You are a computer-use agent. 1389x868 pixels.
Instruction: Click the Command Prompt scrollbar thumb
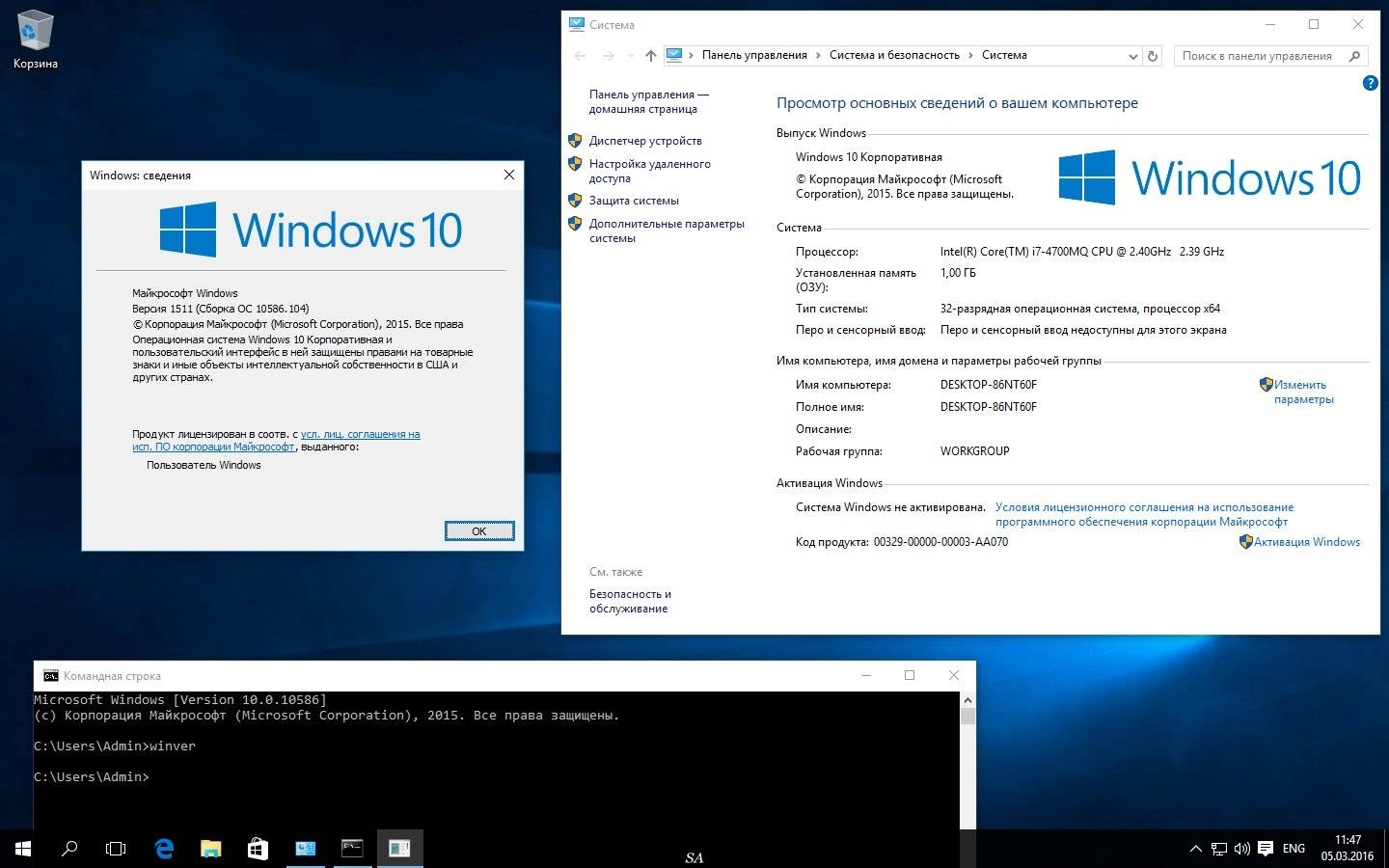[967, 716]
